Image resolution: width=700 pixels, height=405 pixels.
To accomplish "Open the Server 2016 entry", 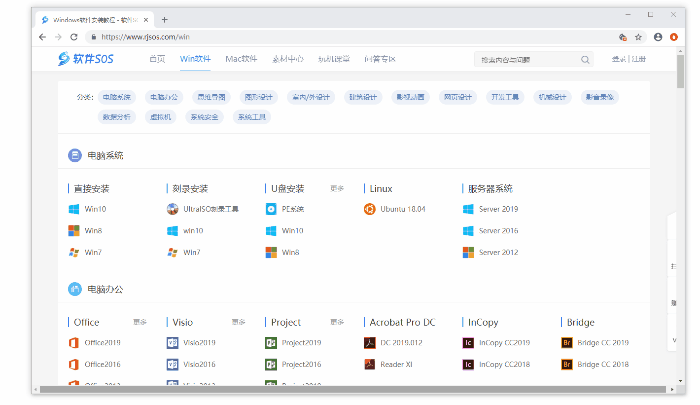I will 491,230.
